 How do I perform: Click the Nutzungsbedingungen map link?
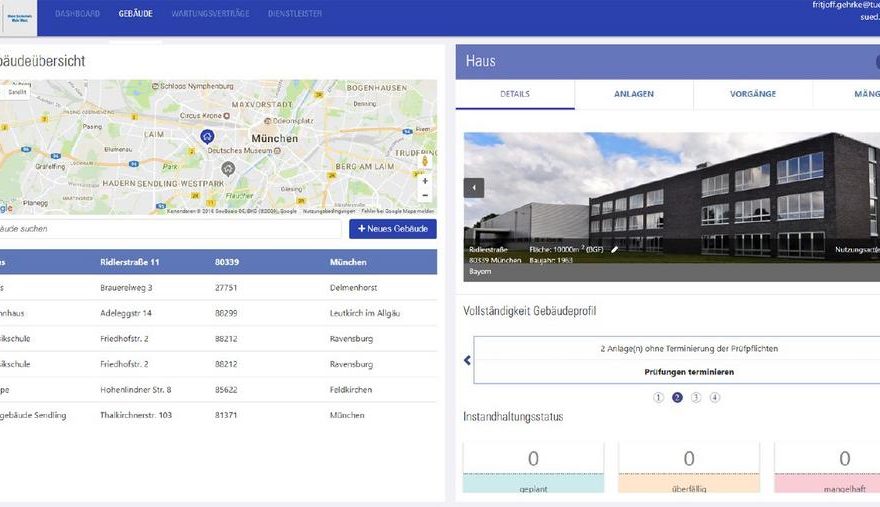329,211
